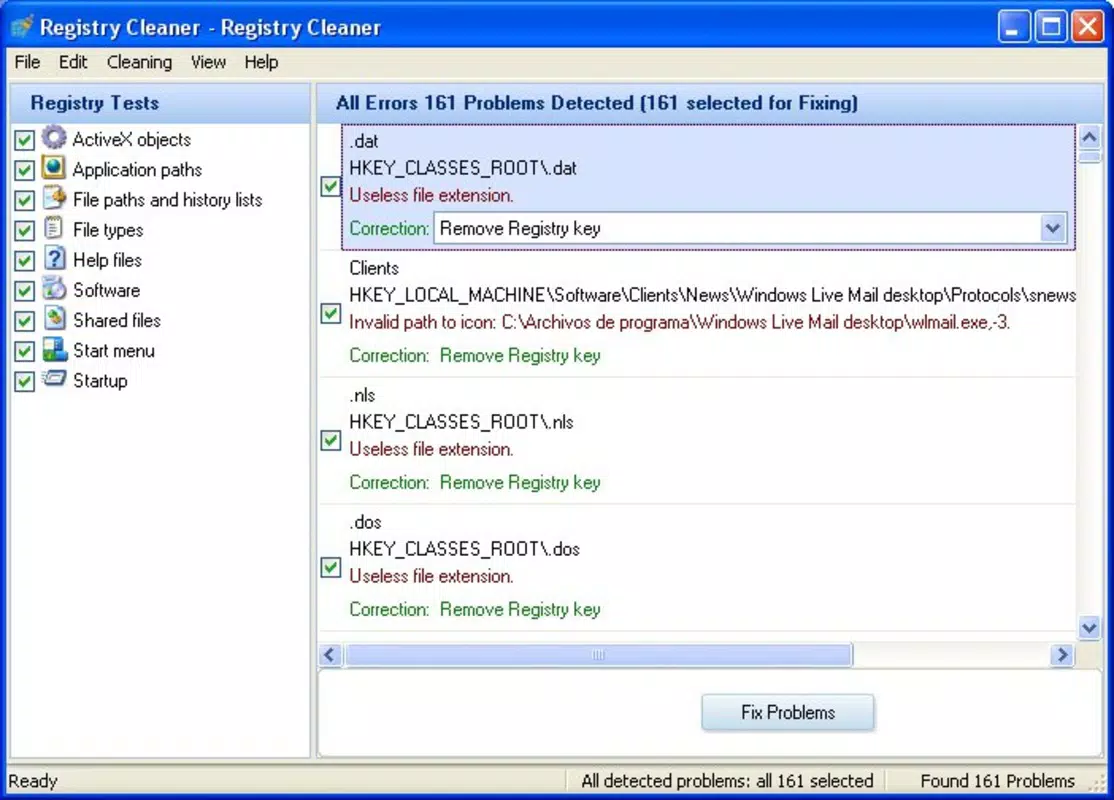Click the Found 161 Problems status entry
The width and height of the screenshot is (1114, 800).
click(997, 782)
